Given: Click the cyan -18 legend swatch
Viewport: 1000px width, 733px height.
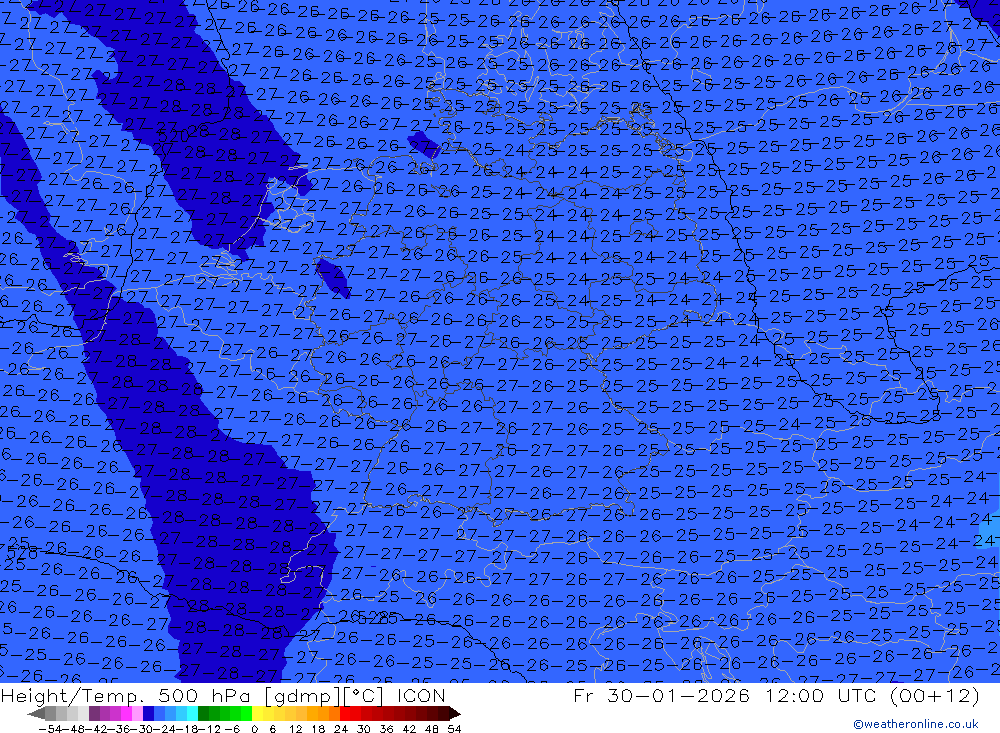Looking at the screenshot, I should pyautogui.click(x=191, y=714).
